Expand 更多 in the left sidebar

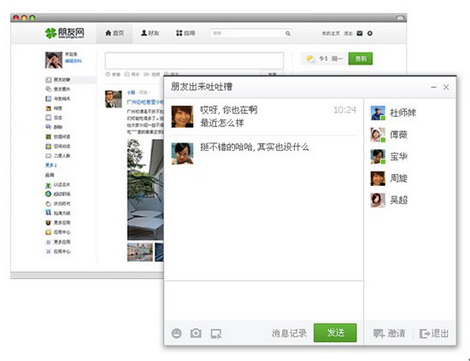point(51,165)
